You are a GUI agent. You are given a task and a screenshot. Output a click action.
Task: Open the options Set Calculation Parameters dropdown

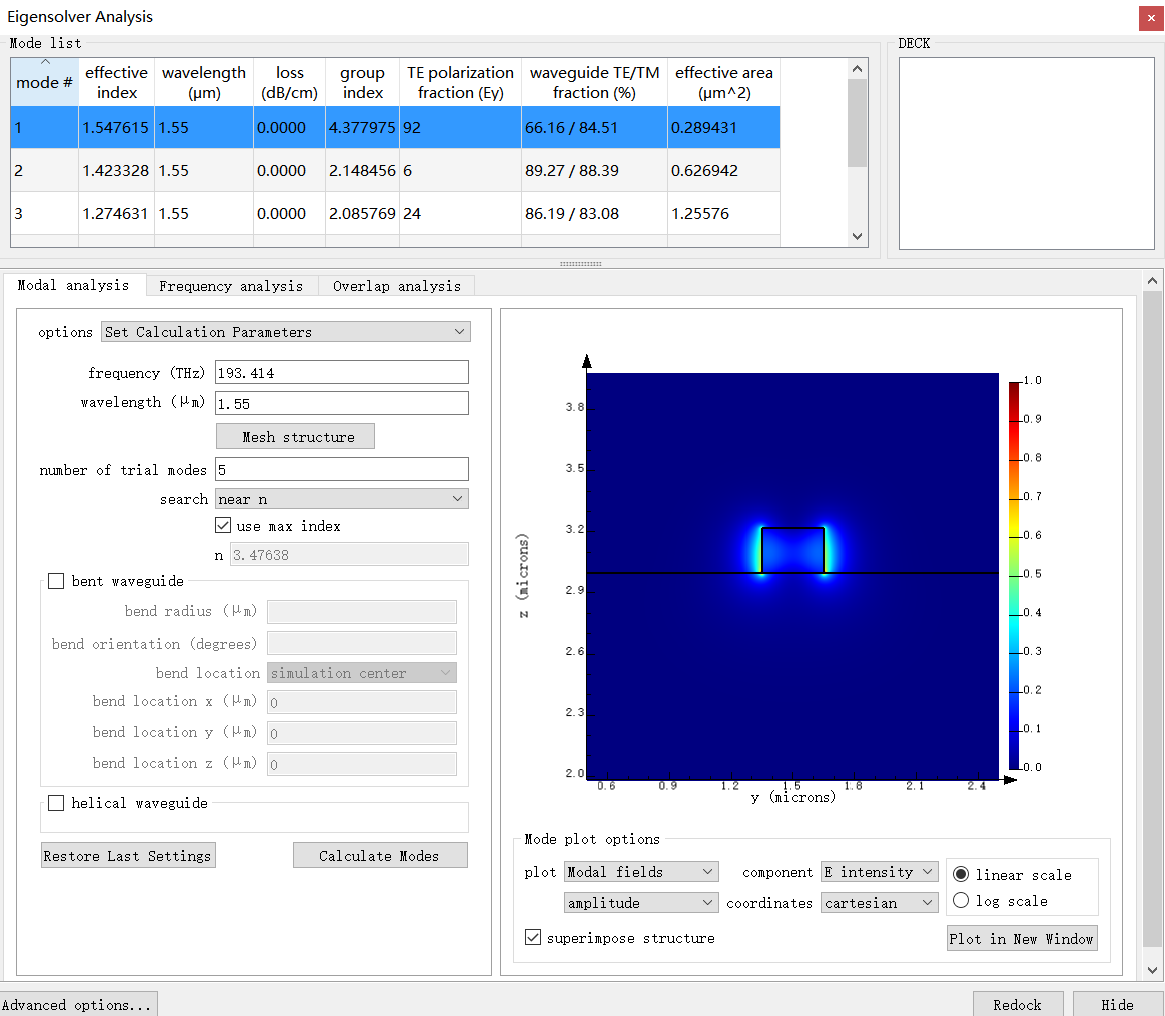[285, 332]
